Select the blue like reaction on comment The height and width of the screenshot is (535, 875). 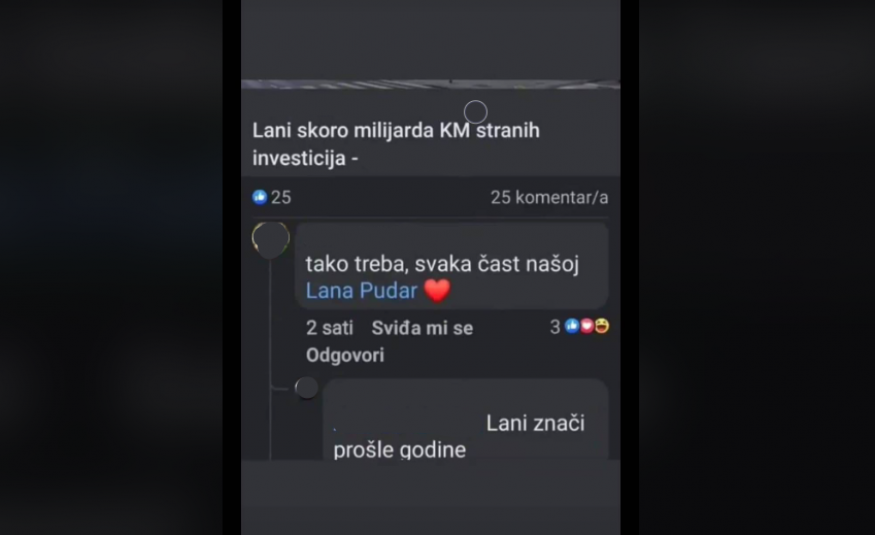tap(571, 326)
